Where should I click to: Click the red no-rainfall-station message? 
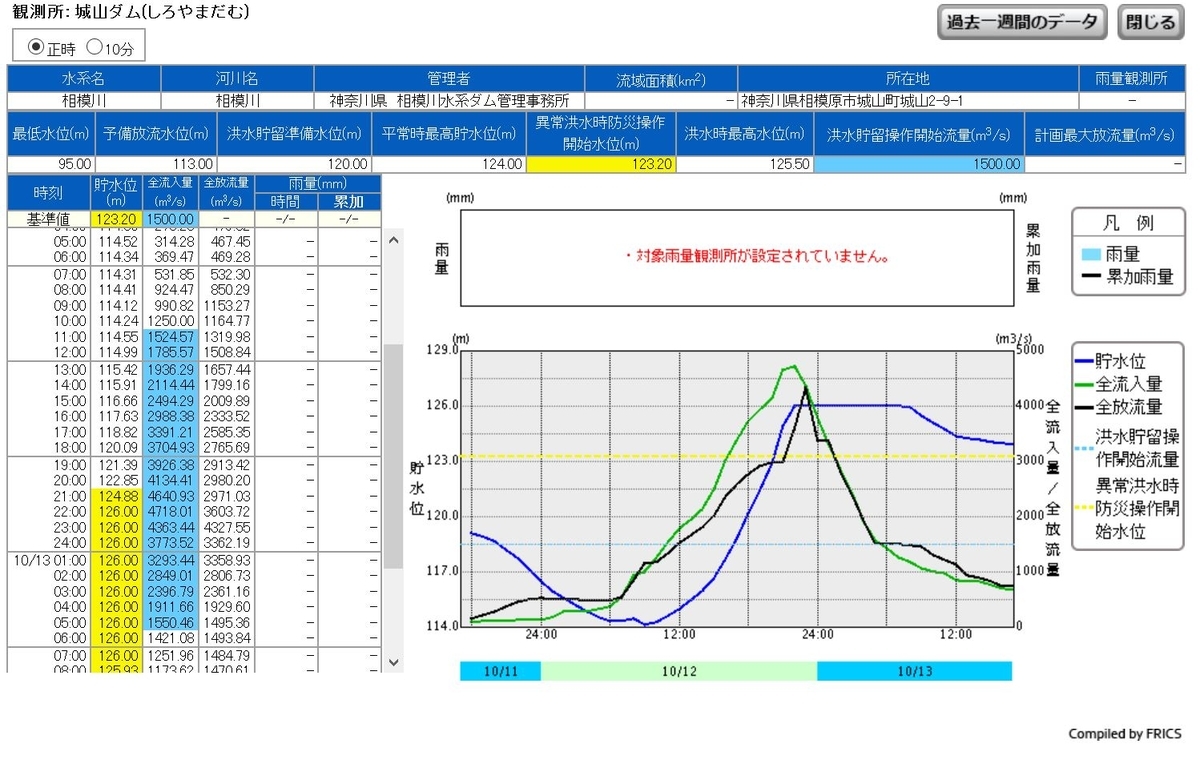pos(757,257)
